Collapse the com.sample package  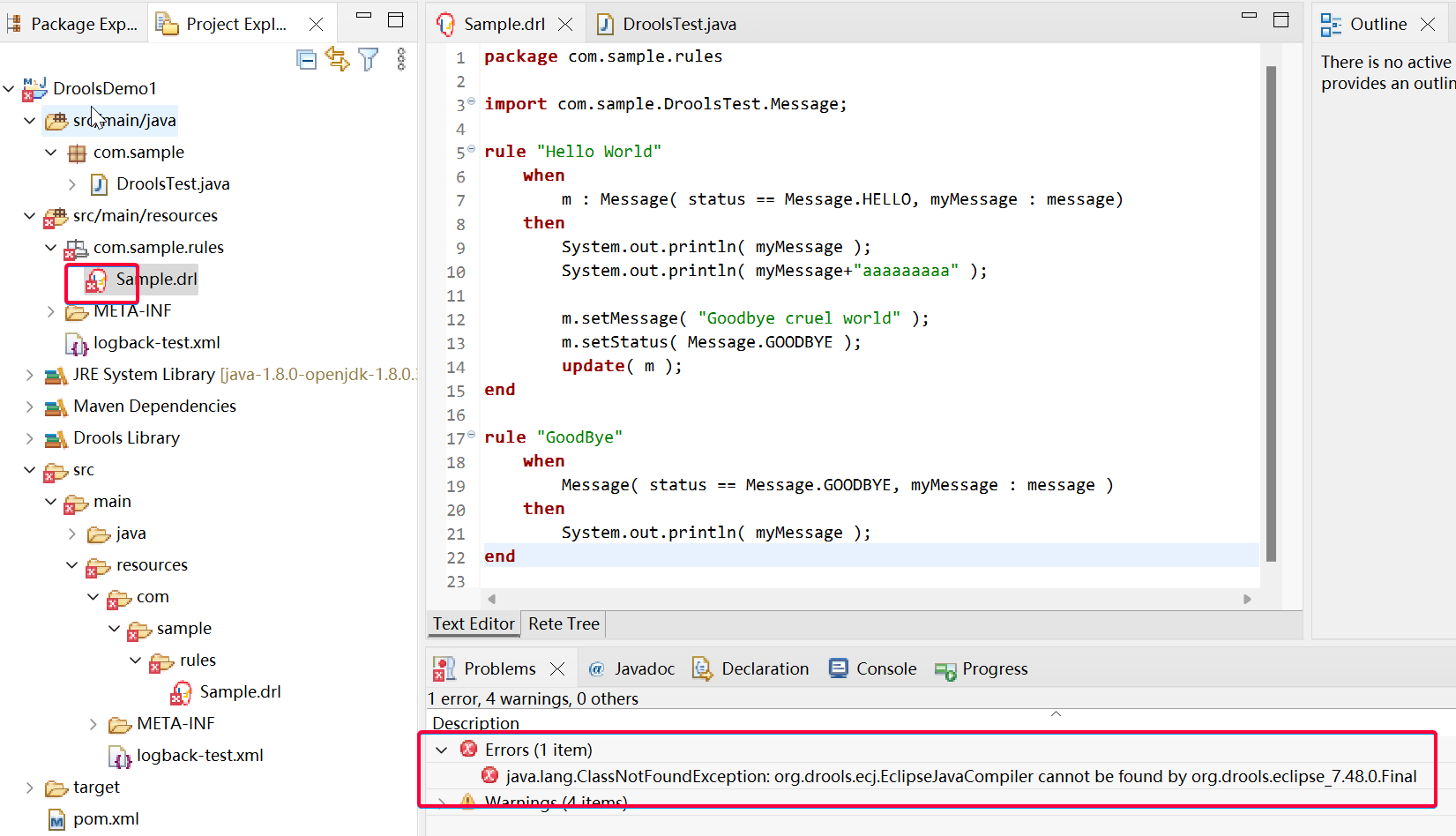point(51,152)
